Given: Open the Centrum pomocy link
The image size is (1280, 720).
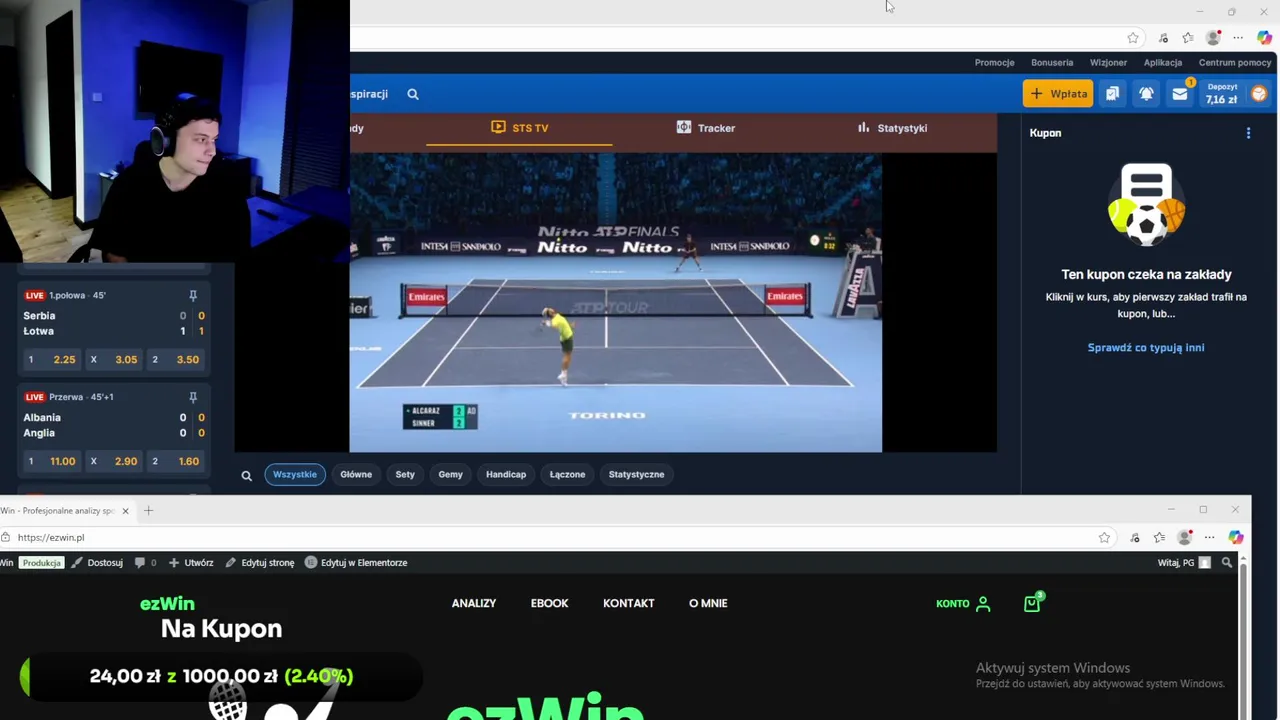Looking at the screenshot, I should pyautogui.click(x=1235, y=62).
